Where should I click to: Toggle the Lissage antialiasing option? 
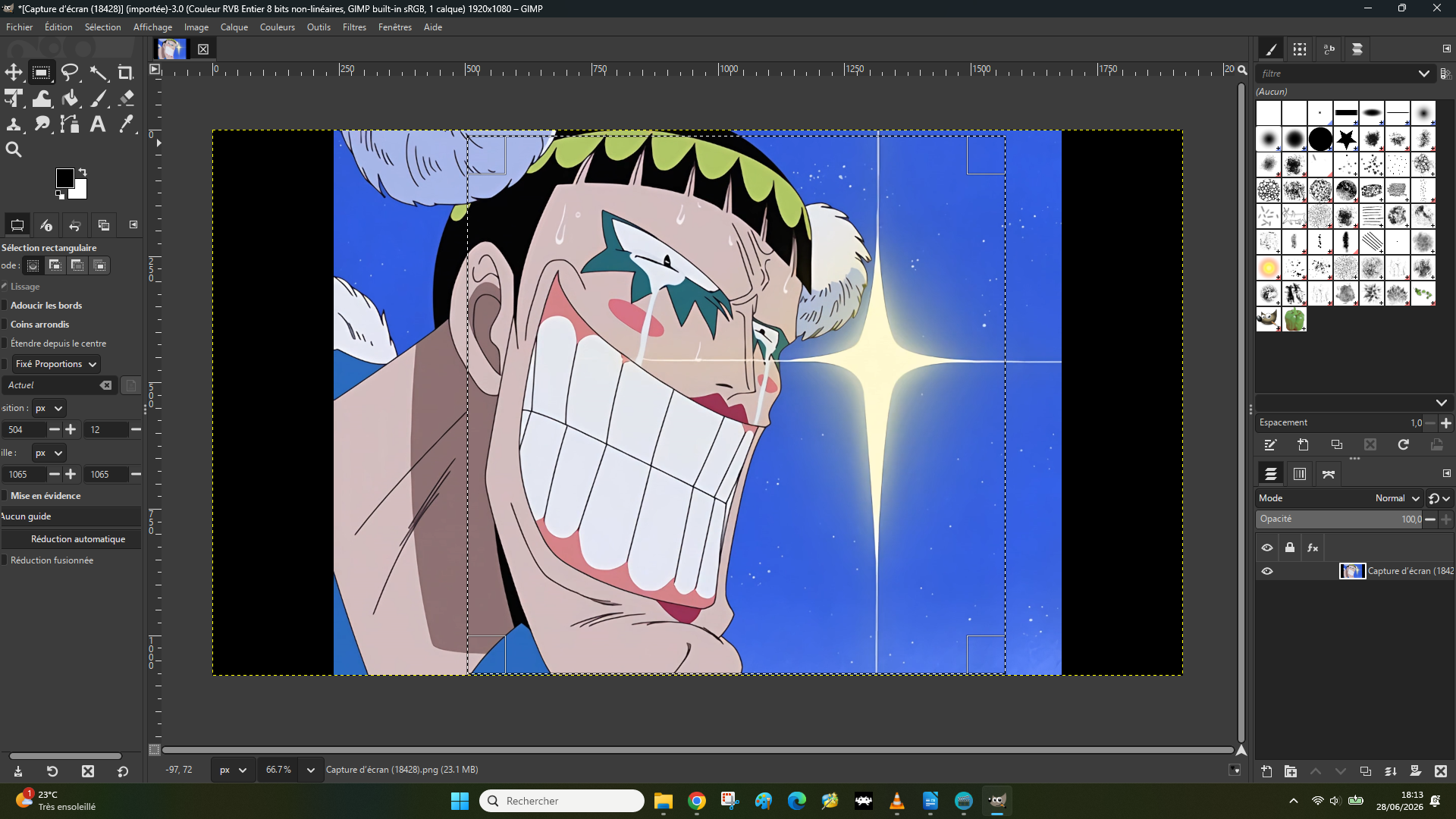pos(4,287)
